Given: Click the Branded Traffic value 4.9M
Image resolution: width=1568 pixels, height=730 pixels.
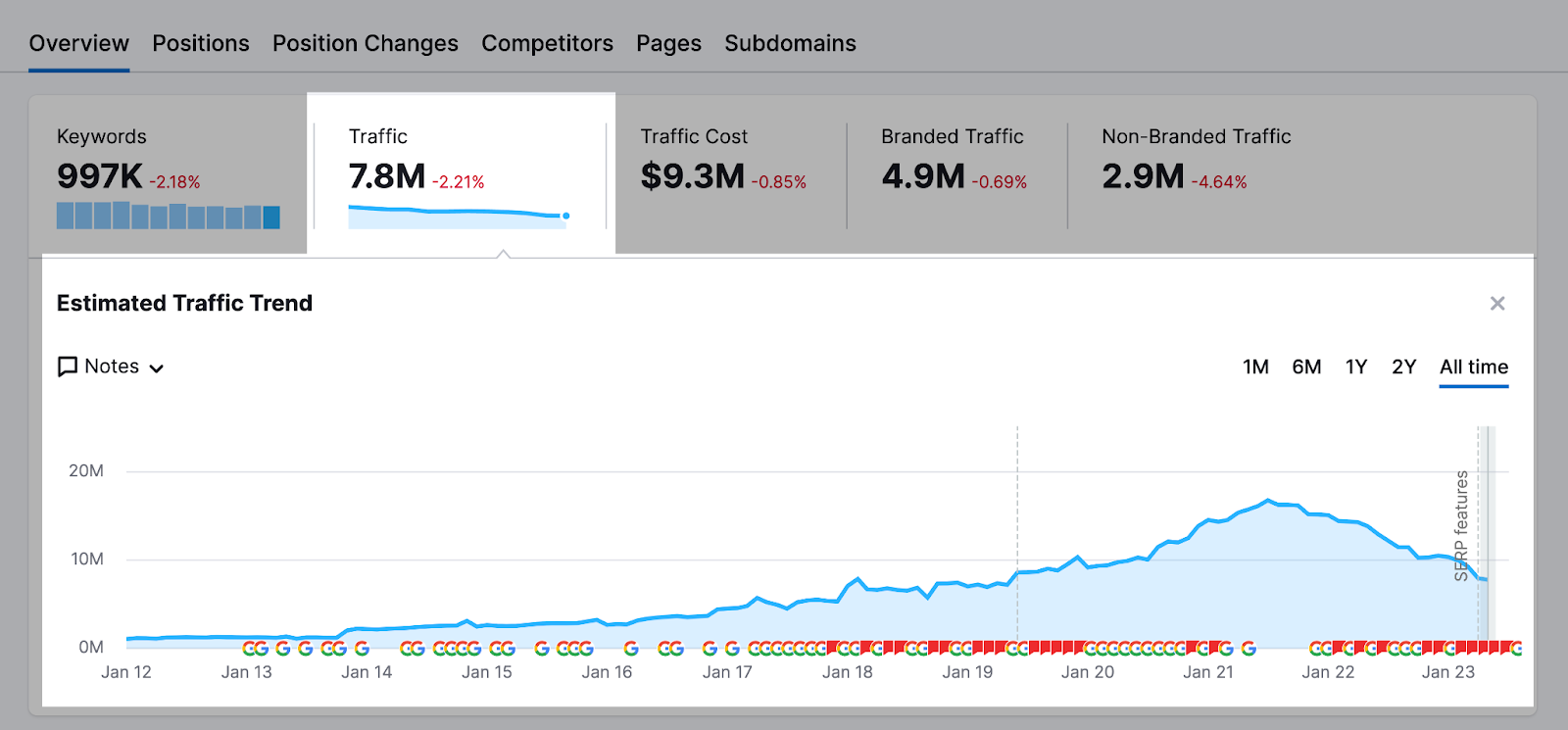Looking at the screenshot, I should coord(923,176).
